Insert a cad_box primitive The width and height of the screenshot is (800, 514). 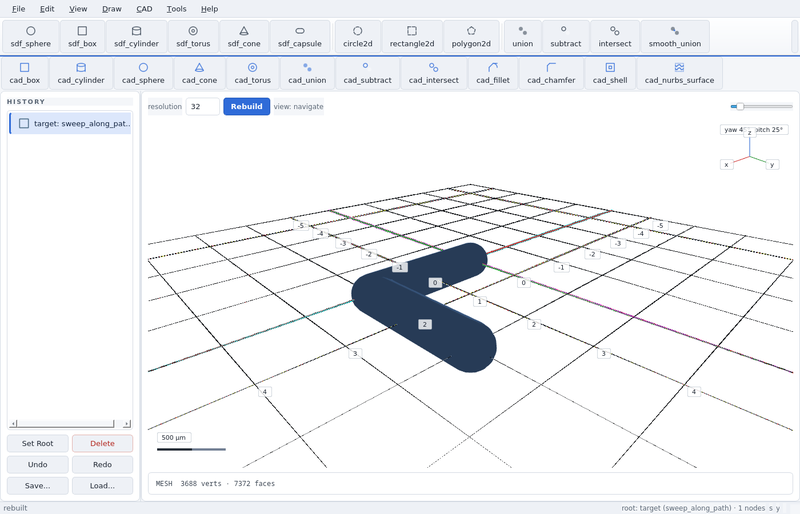pyautogui.click(x=24, y=74)
